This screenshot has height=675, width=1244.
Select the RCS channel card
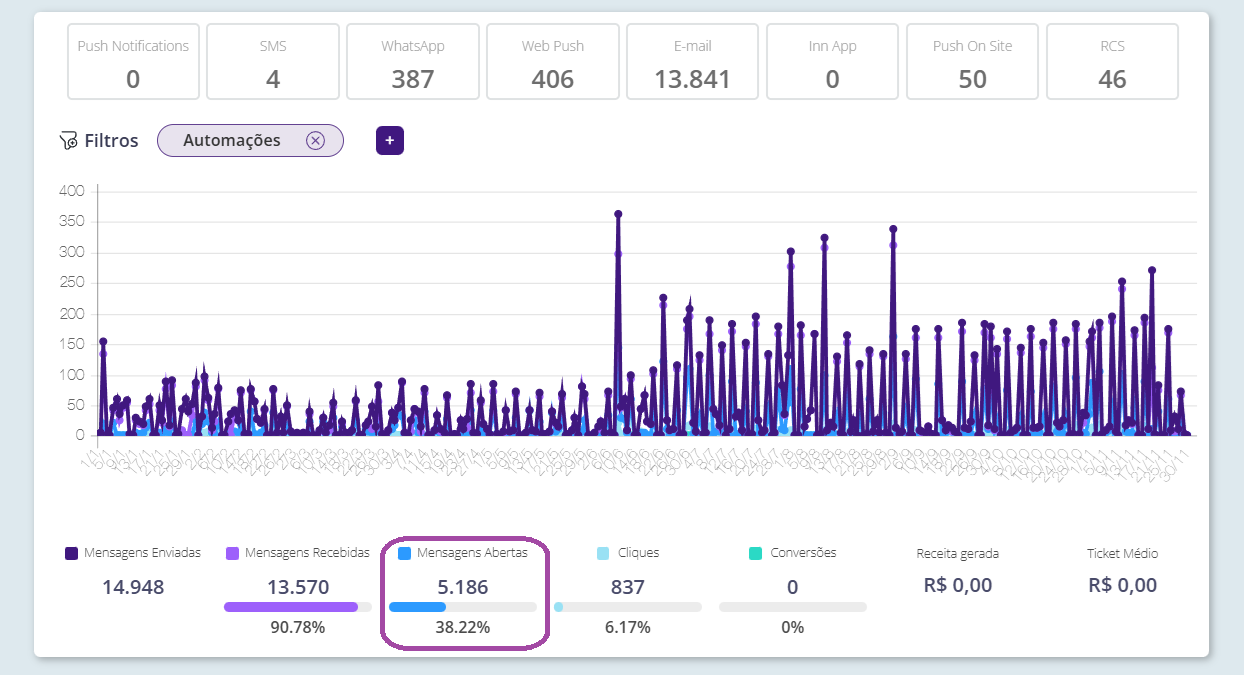click(1112, 62)
